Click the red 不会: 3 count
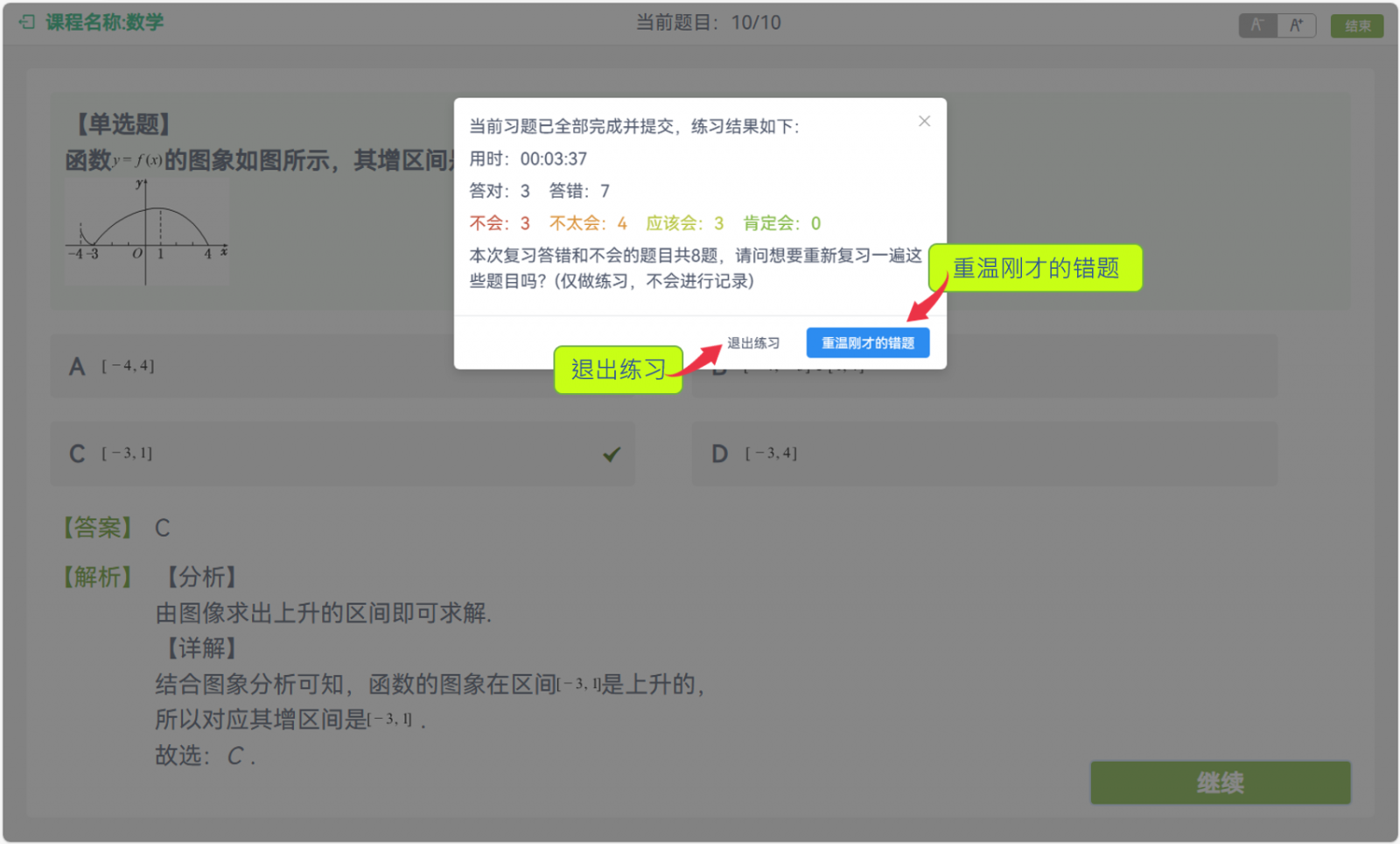 click(x=500, y=223)
